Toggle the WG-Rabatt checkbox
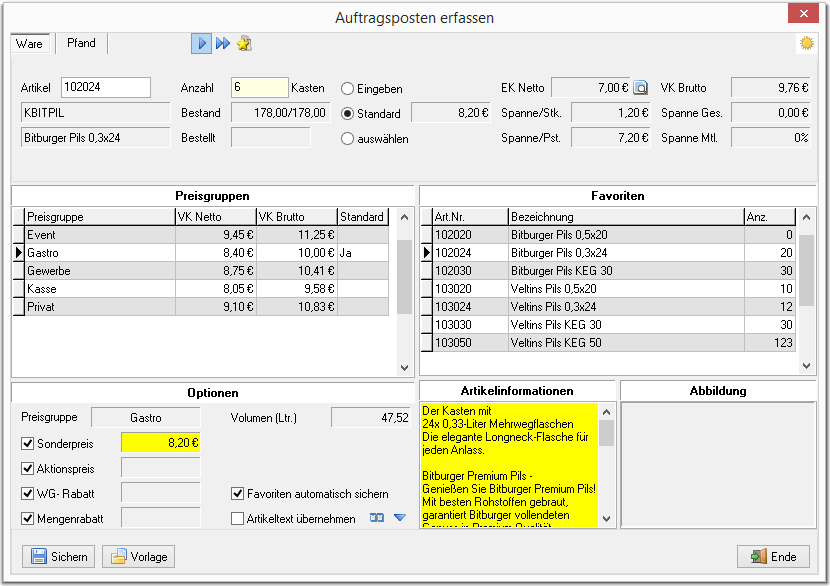830x586 pixels. pyautogui.click(x=28, y=493)
